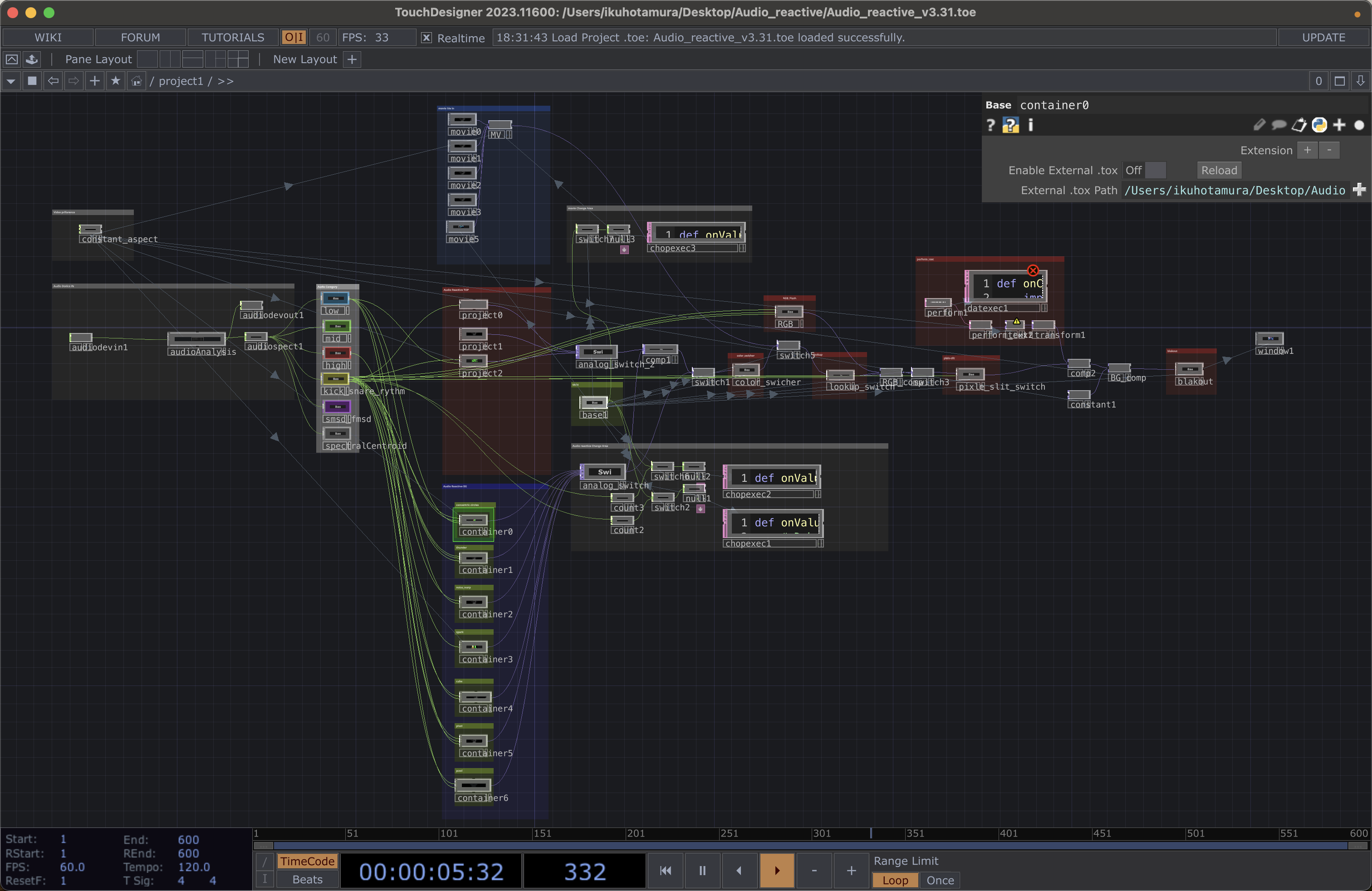
Task: Click the save/export build tray icon
Action: point(32,59)
